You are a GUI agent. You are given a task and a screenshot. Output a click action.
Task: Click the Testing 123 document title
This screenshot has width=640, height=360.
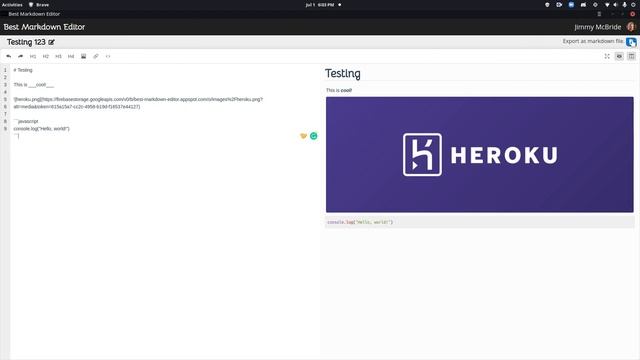pyautogui.click(x=26, y=42)
